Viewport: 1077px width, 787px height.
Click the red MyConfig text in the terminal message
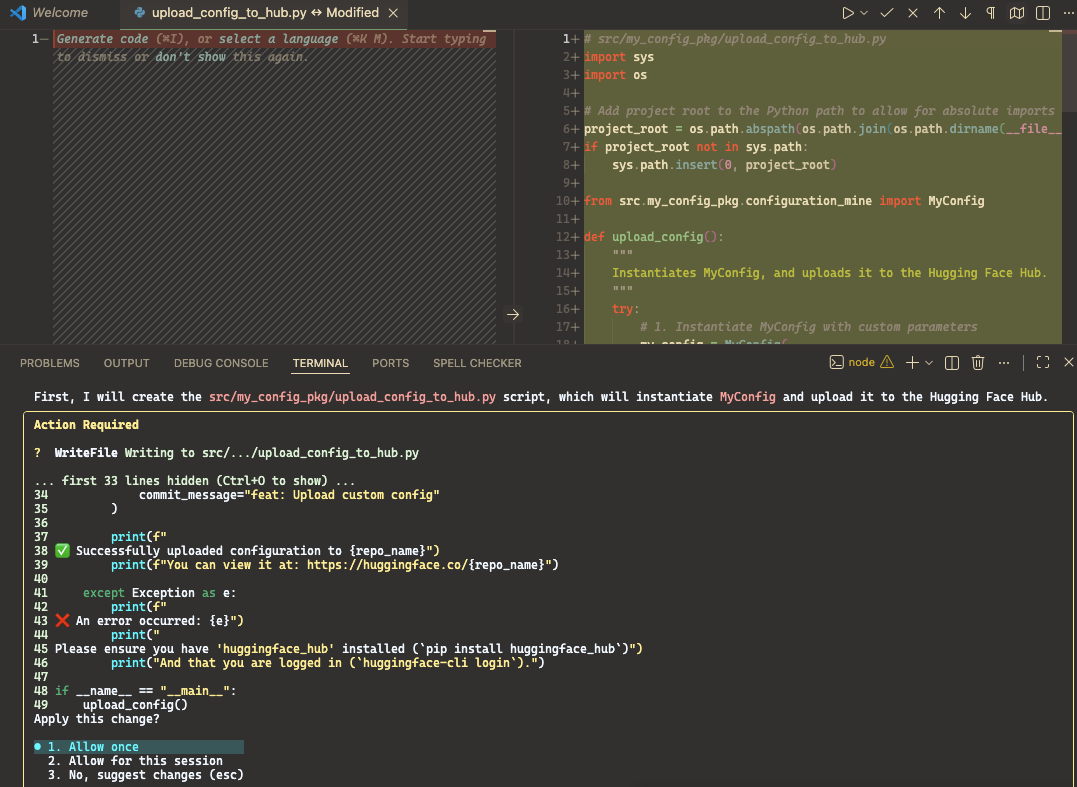click(x=747, y=397)
